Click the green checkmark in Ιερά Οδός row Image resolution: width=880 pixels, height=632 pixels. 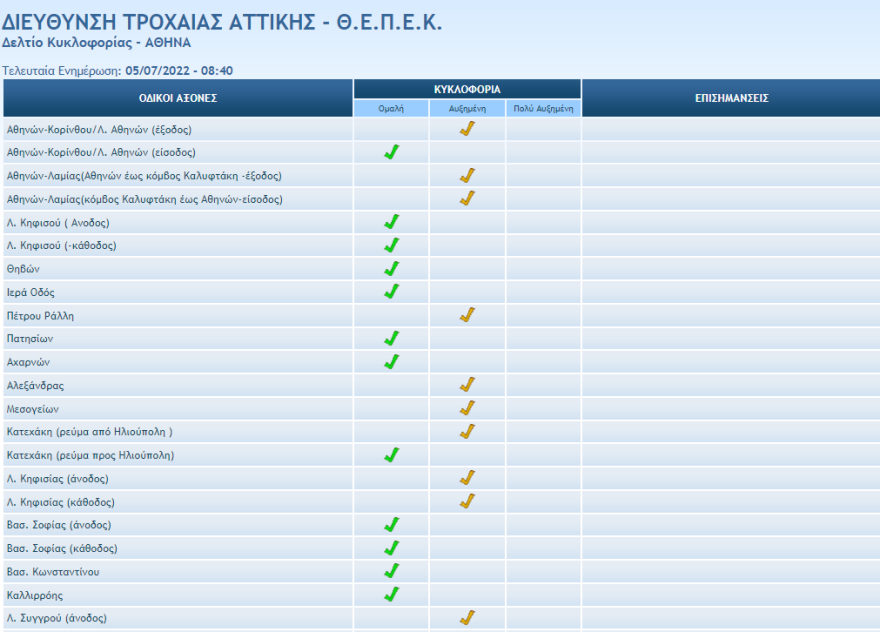[x=391, y=292]
